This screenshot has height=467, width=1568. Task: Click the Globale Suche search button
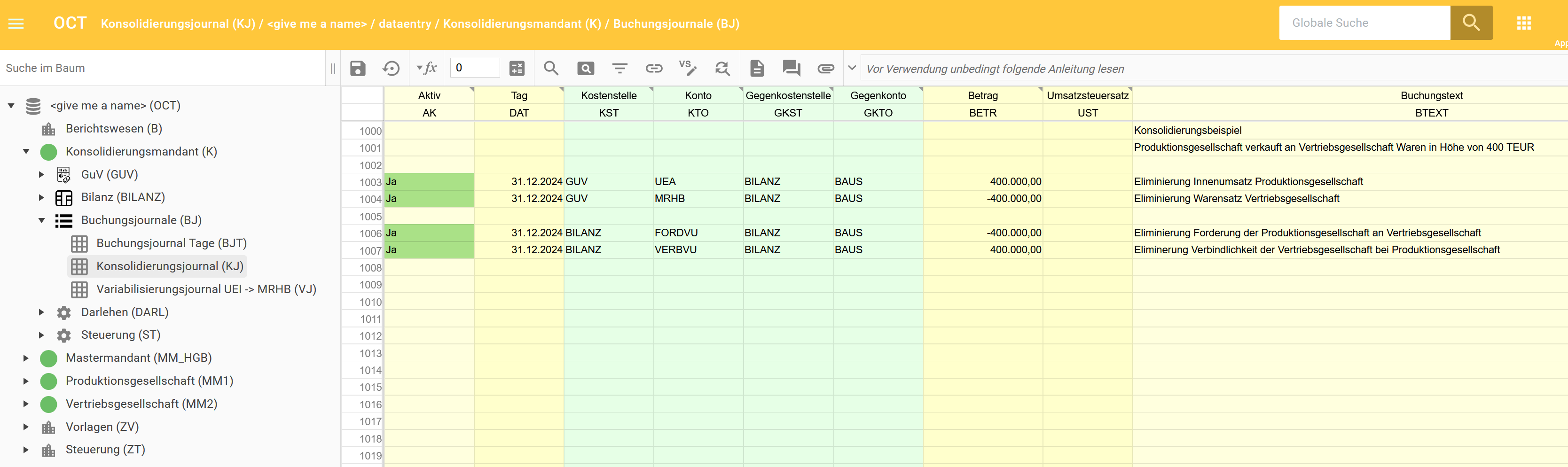click(1471, 23)
